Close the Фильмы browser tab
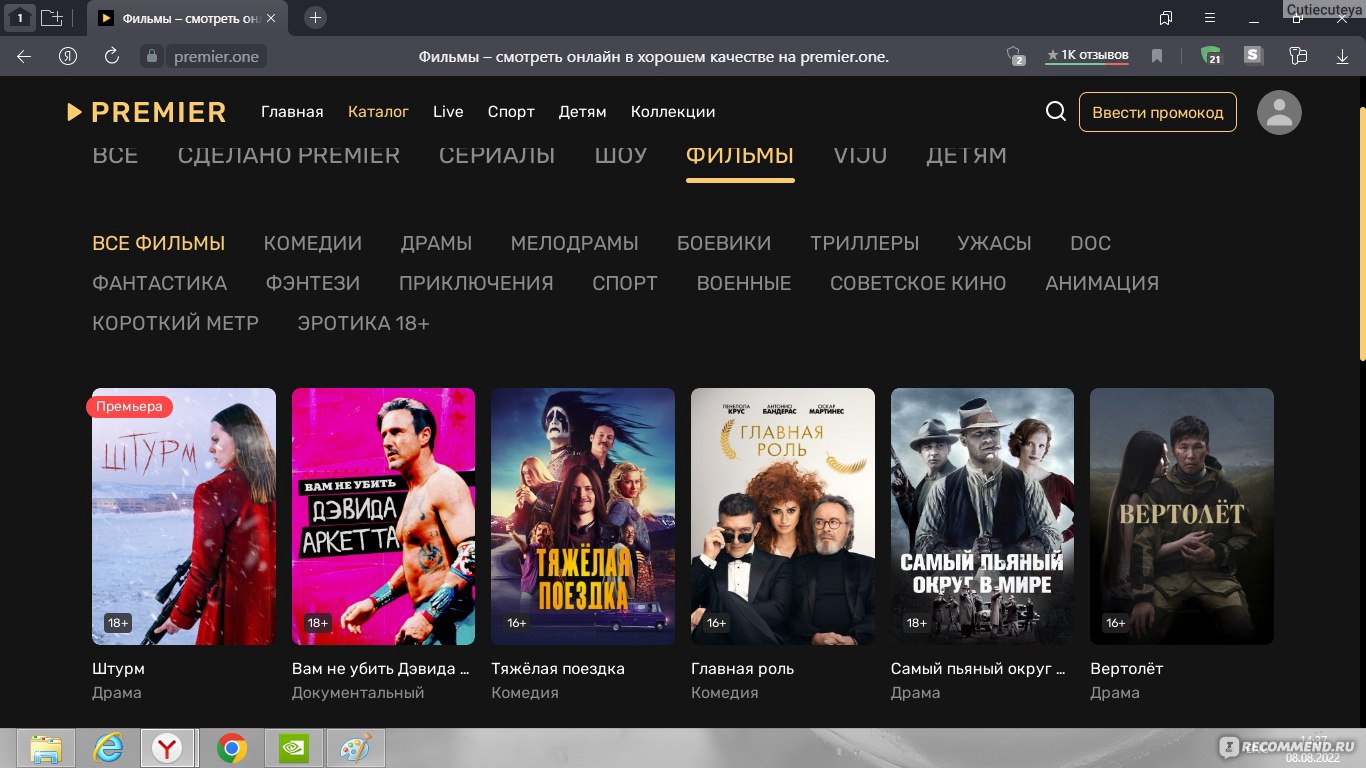The width and height of the screenshot is (1366, 768). [x=272, y=18]
